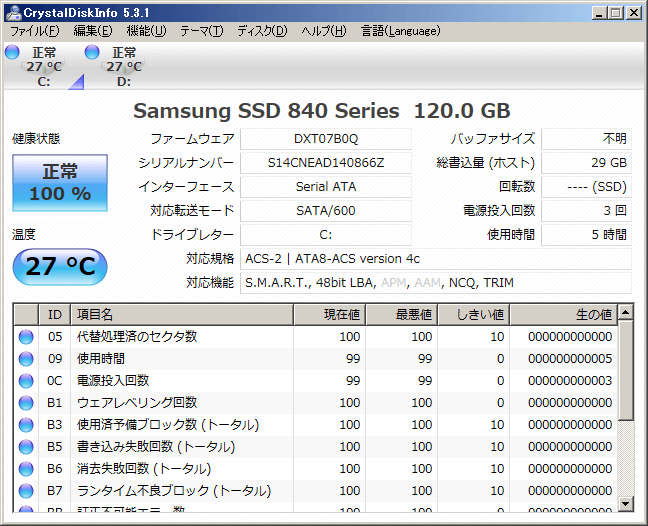Click status orb for attribute B7

[26, 491]
